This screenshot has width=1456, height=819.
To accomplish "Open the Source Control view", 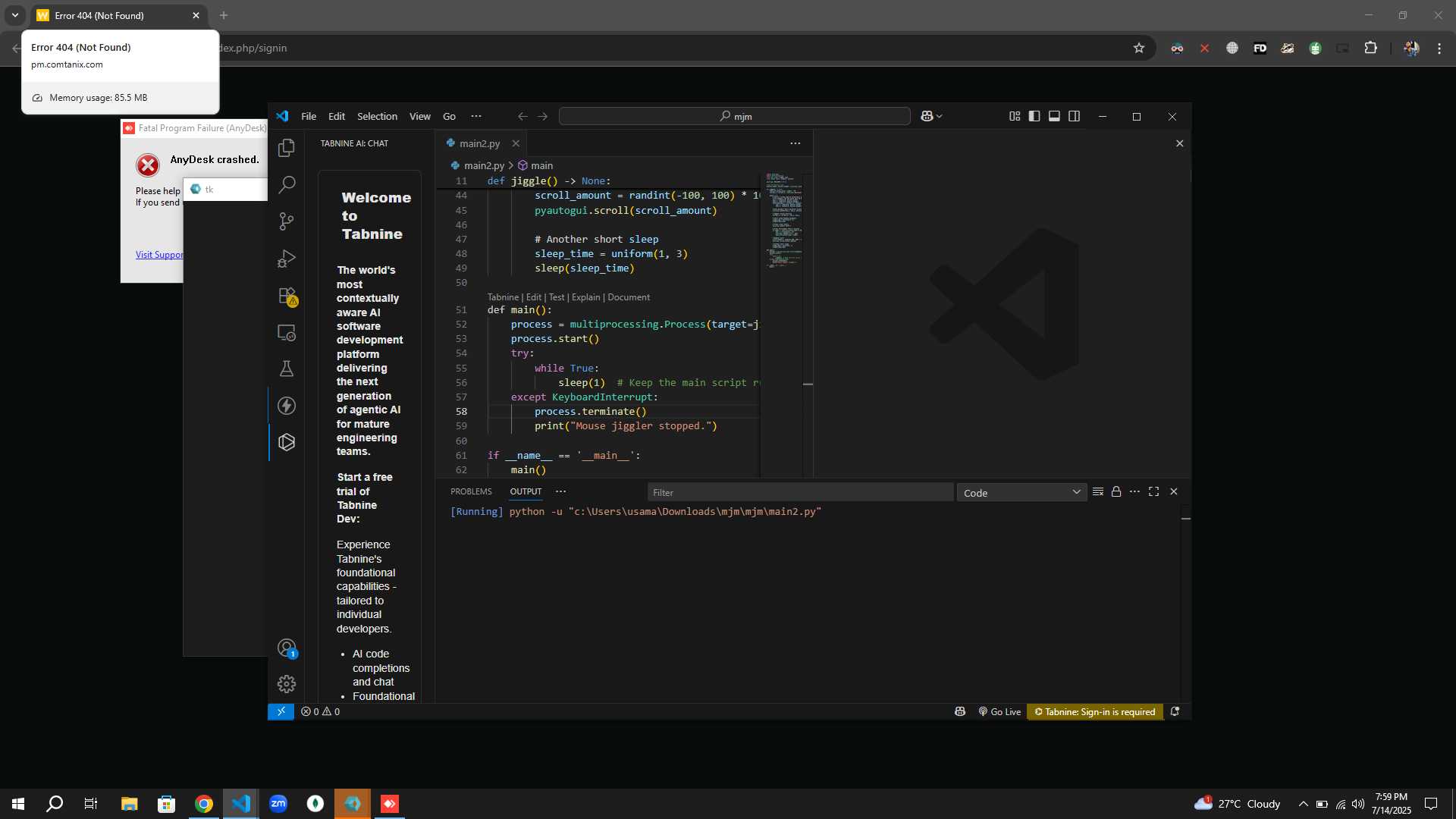I will tap(287, 221).
